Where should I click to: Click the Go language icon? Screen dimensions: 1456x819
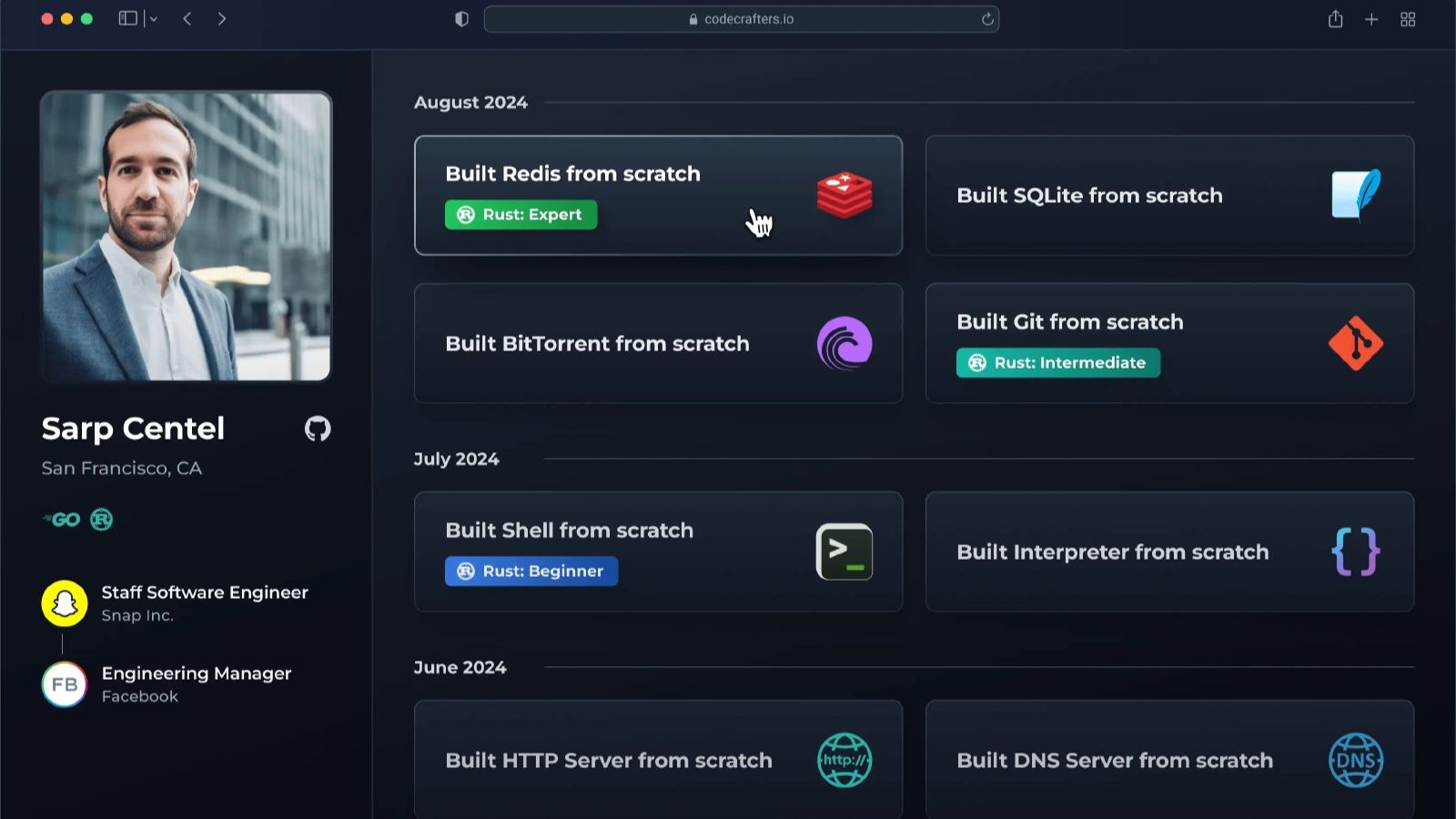tap(62, 520)
